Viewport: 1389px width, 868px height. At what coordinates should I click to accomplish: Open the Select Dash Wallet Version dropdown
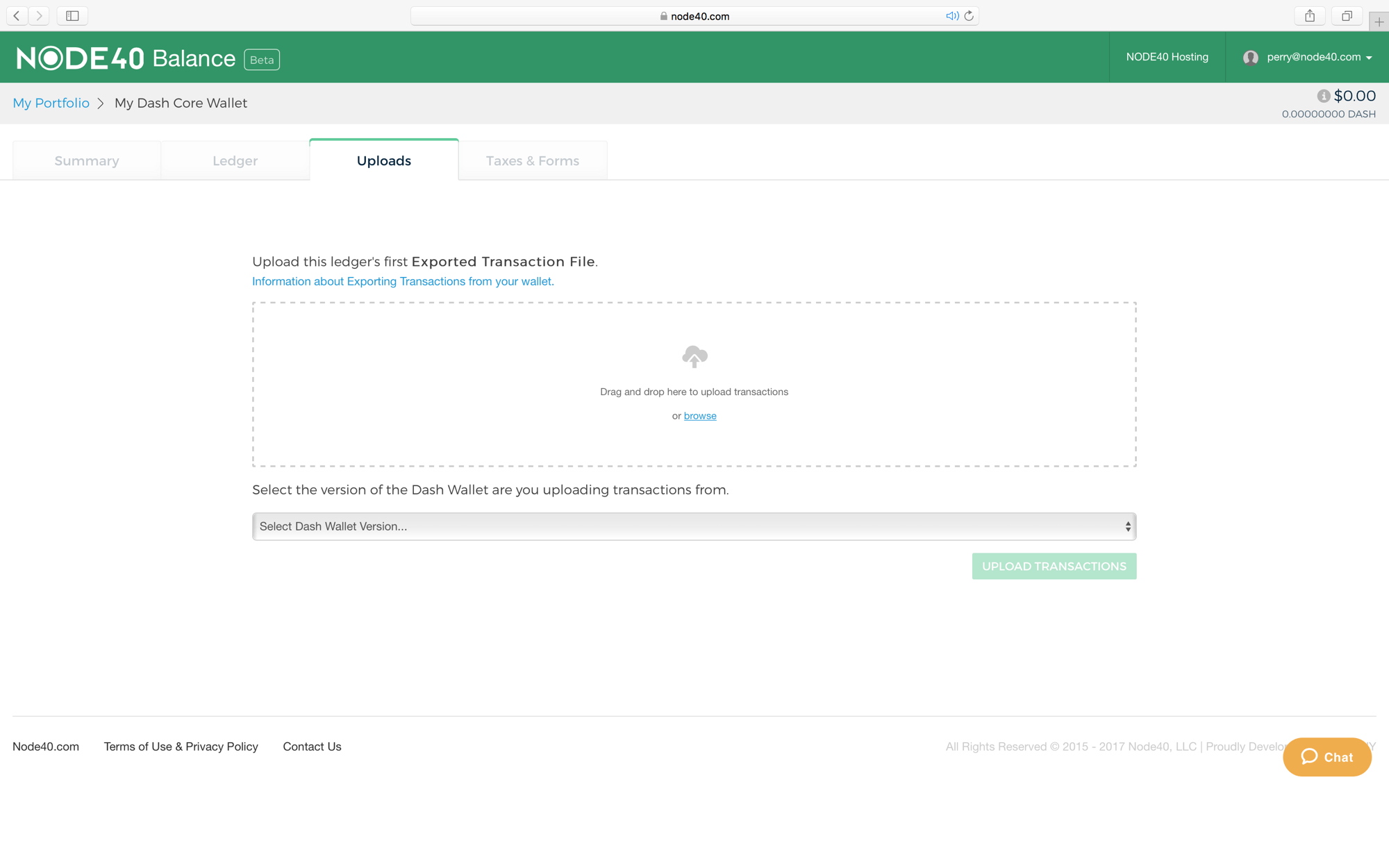[694, 526]
